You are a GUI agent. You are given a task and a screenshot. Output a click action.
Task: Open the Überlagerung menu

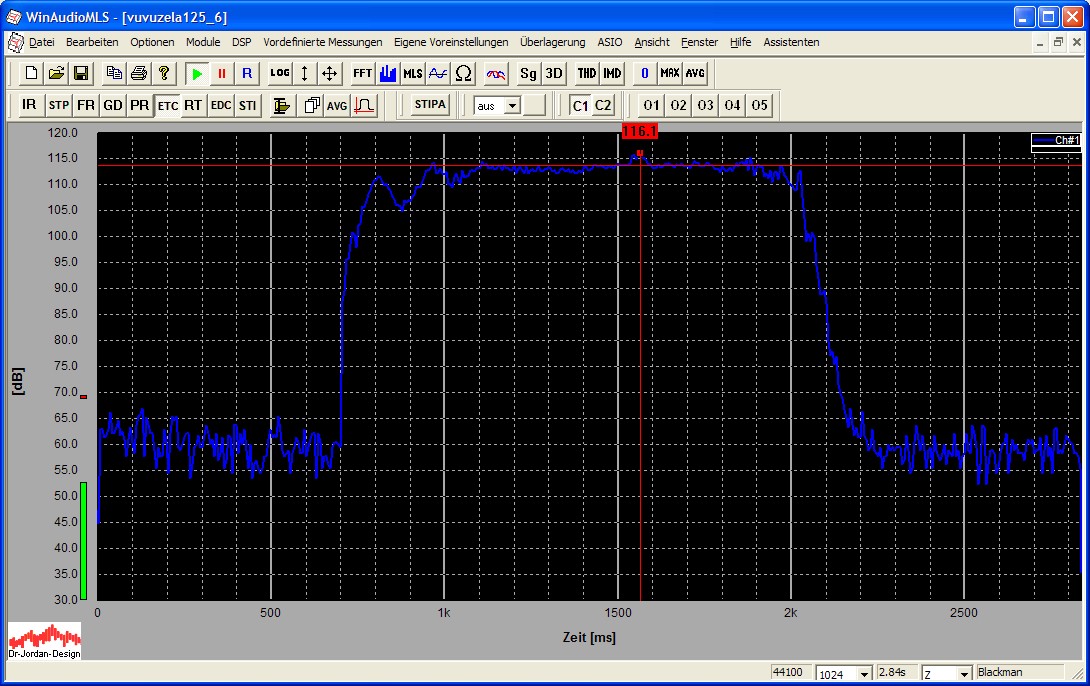[x=552, y=42]
